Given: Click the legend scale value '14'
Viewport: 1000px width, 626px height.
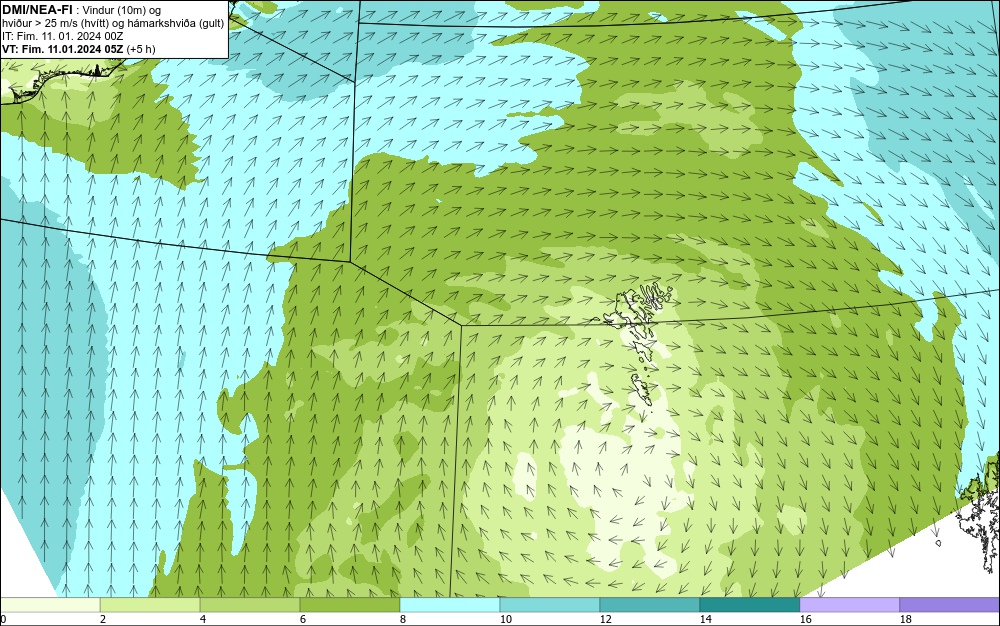Looking at the screenshot, I should point(705,619).
